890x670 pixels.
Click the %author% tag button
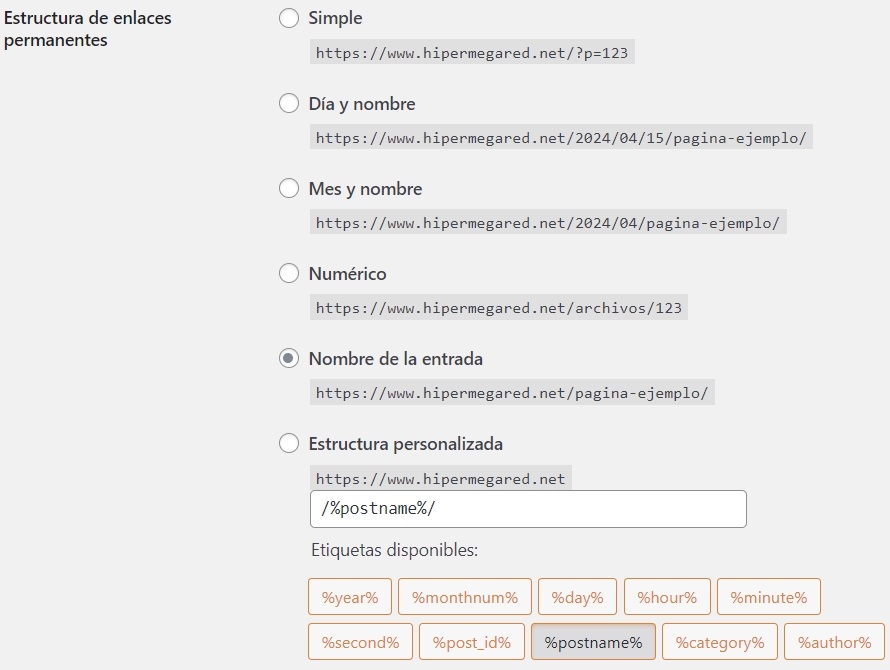click(x=834, y=642)
